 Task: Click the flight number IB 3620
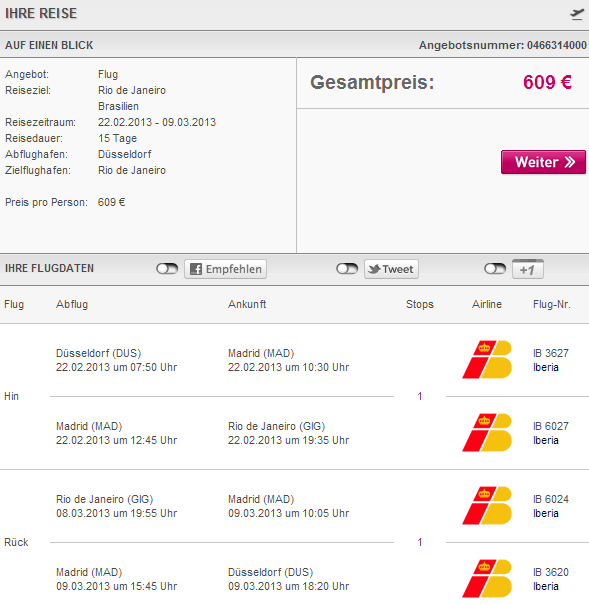tap(551, 572)
